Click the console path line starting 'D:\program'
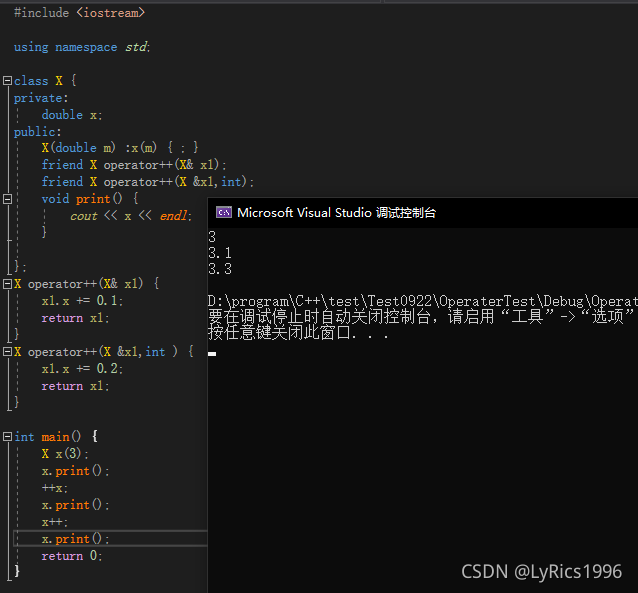638x593 pixels. 423,301
